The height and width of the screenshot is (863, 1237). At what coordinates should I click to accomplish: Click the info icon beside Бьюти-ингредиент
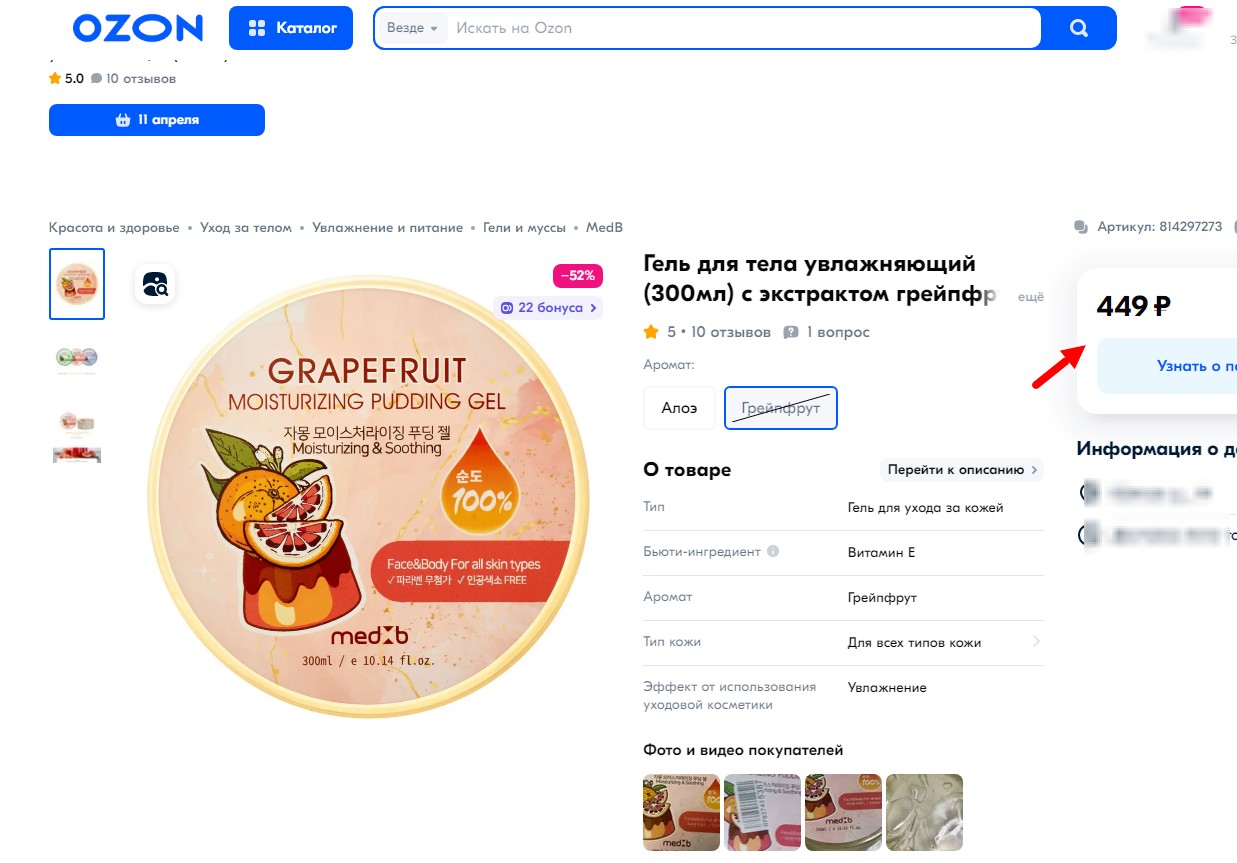tap(773, 552)
